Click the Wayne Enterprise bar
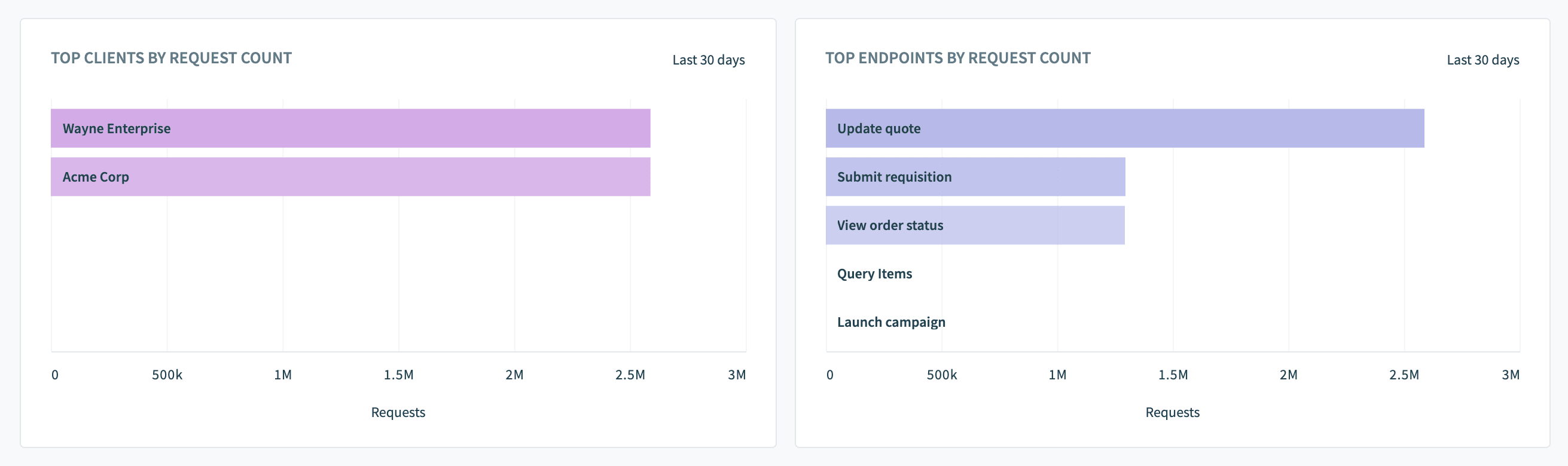The width and height of the screenshot is (1568, 466). coord(350,128)
